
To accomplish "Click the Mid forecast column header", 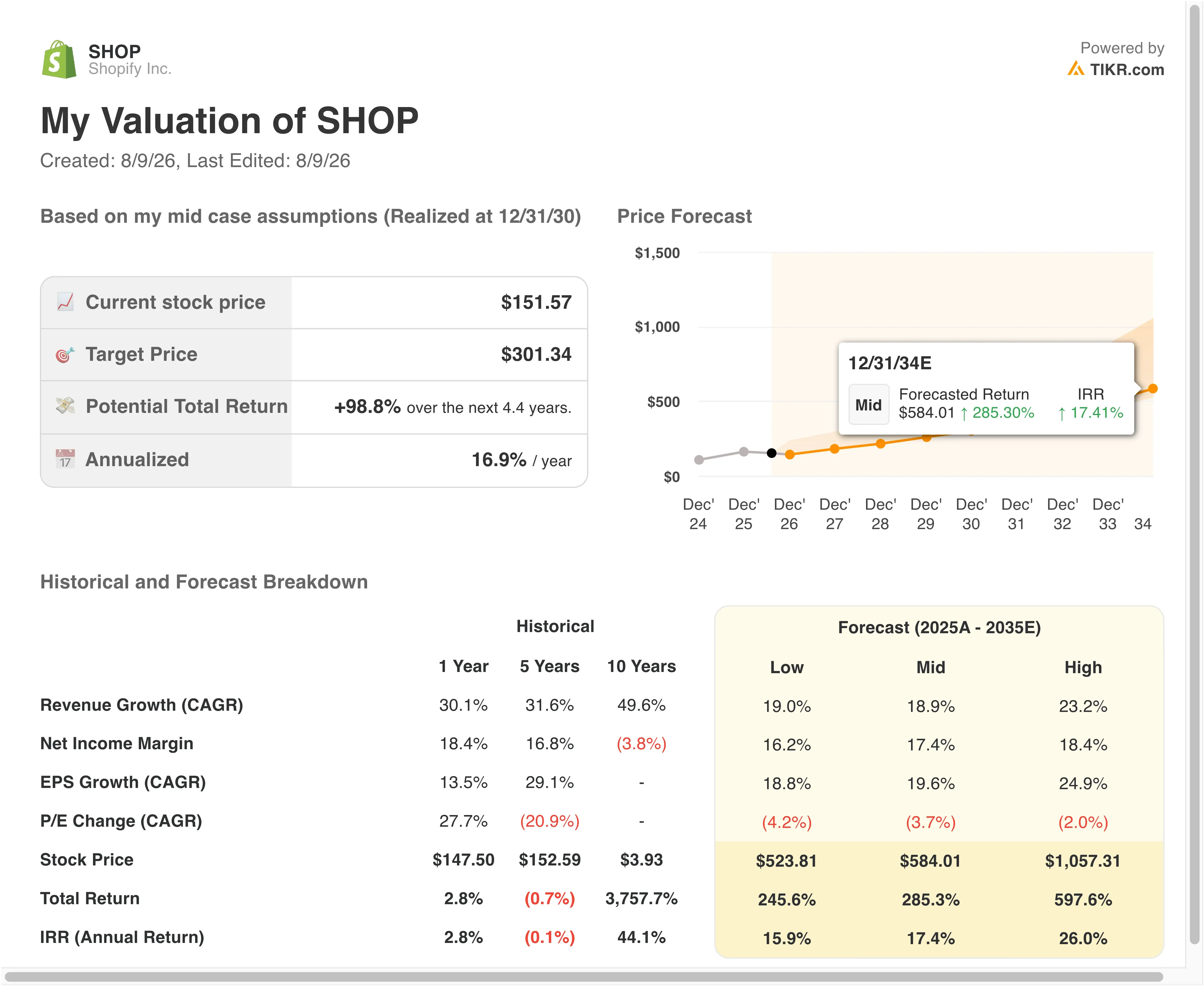I will coord(931,667).
